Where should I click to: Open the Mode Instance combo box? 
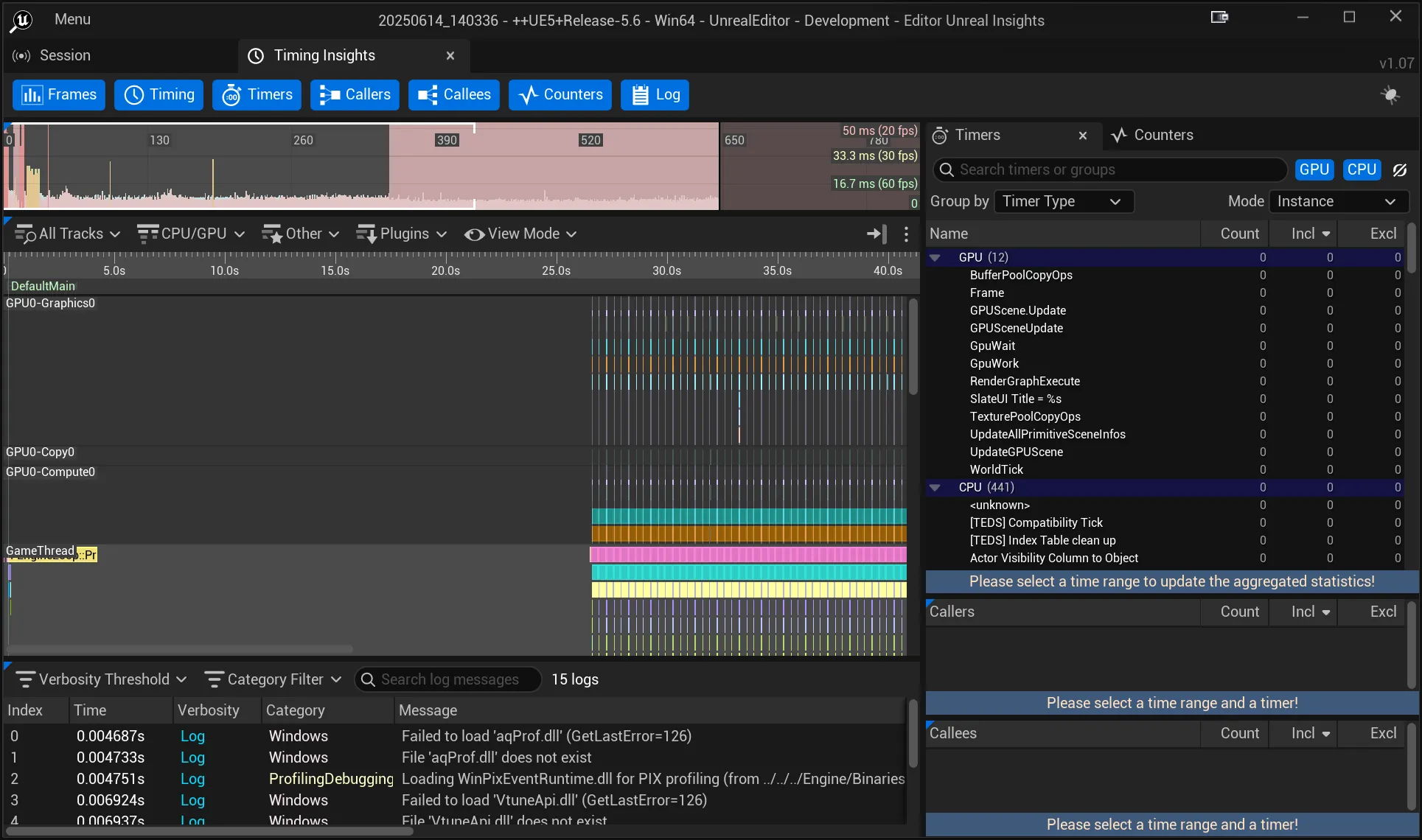point(1339,202)
